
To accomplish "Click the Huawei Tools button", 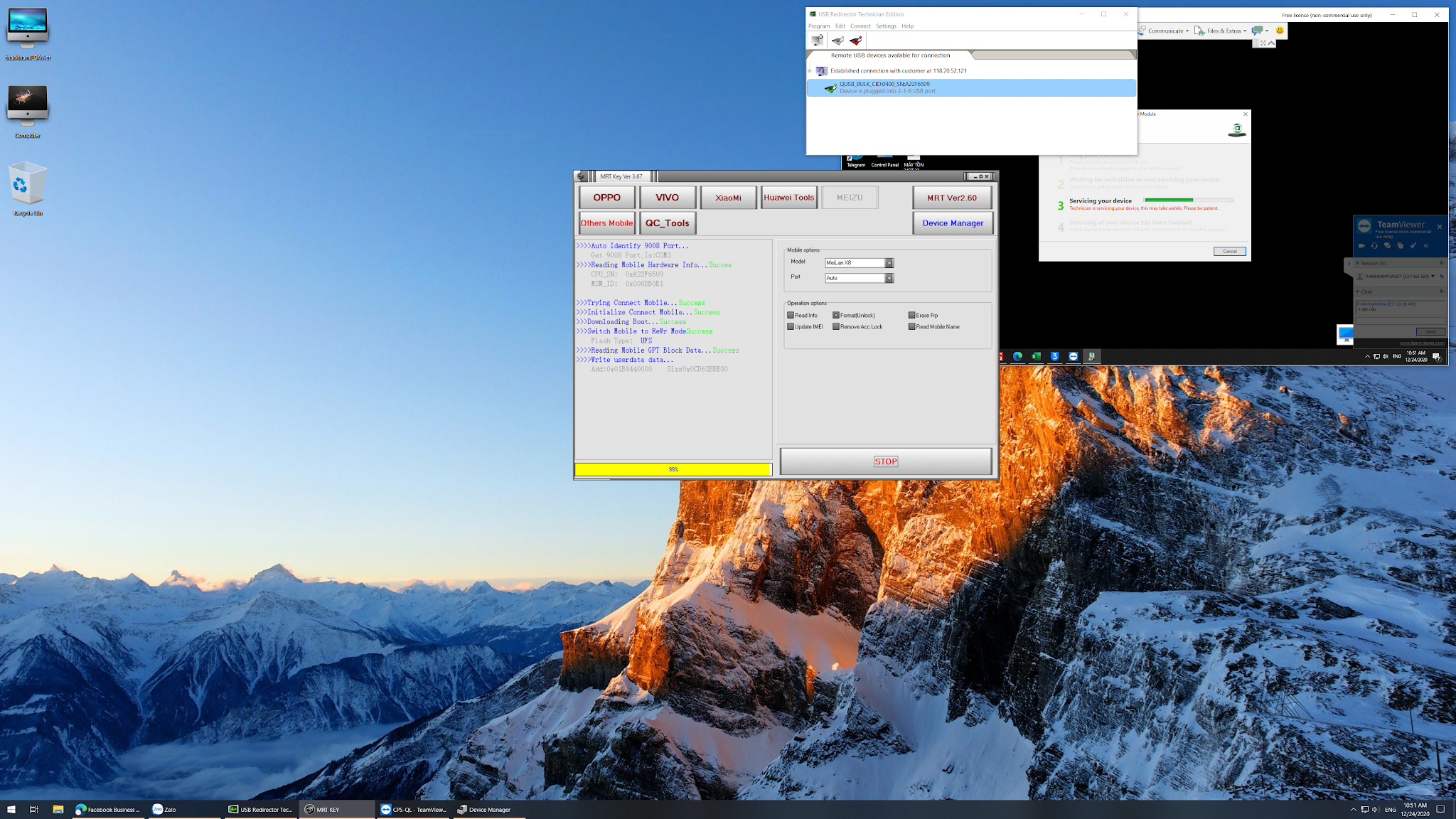I will (789, 198).
